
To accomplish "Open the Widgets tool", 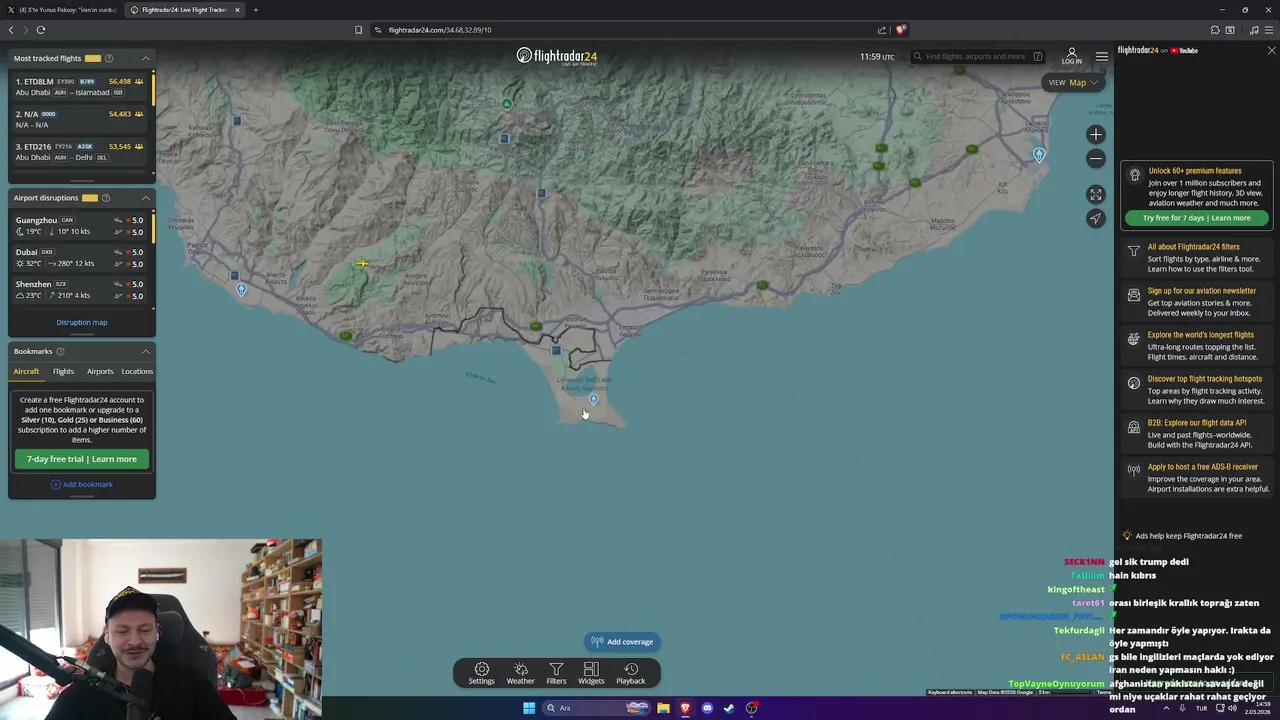I will 591,673.
